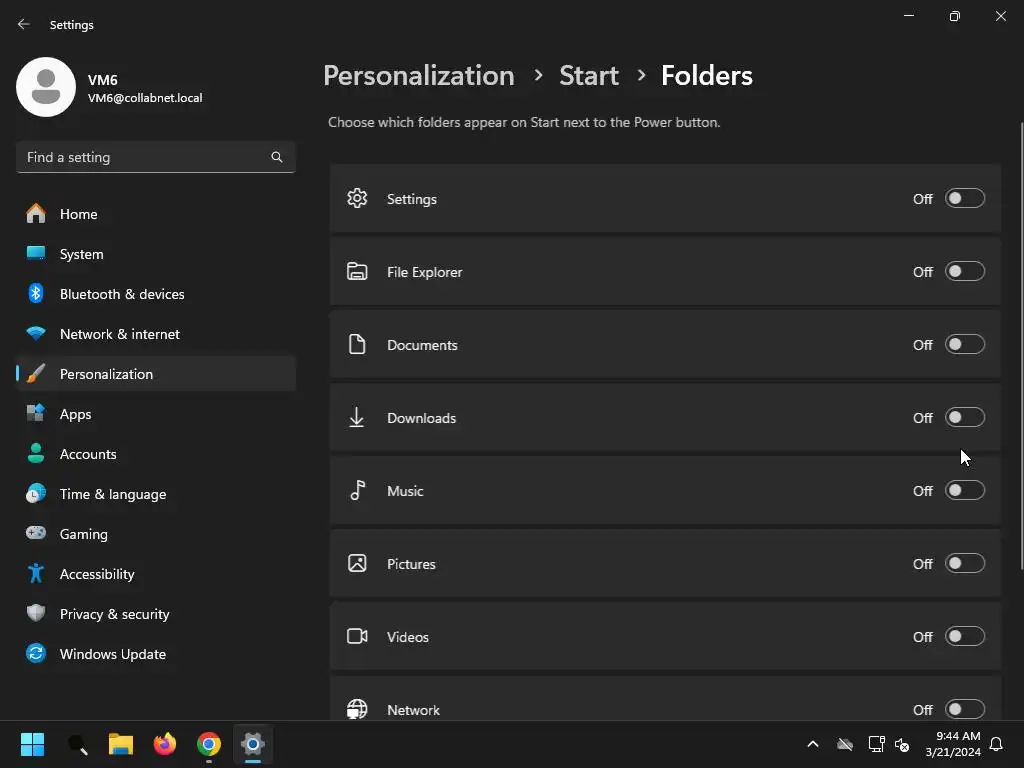The width and height of the screenshot is (1024, 768).
Task: Open the Bluetooth & devices section
Action: click(x=122, y=294)
